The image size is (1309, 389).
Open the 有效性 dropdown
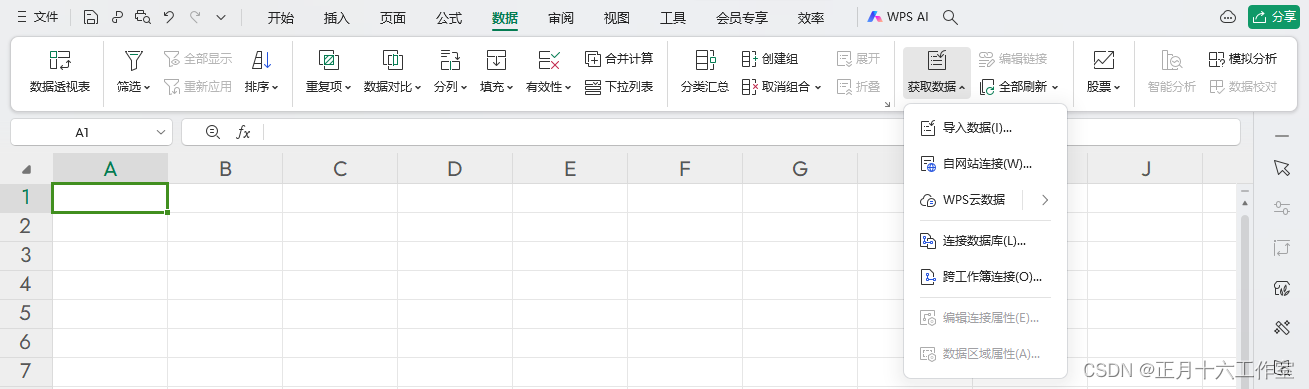548,72
